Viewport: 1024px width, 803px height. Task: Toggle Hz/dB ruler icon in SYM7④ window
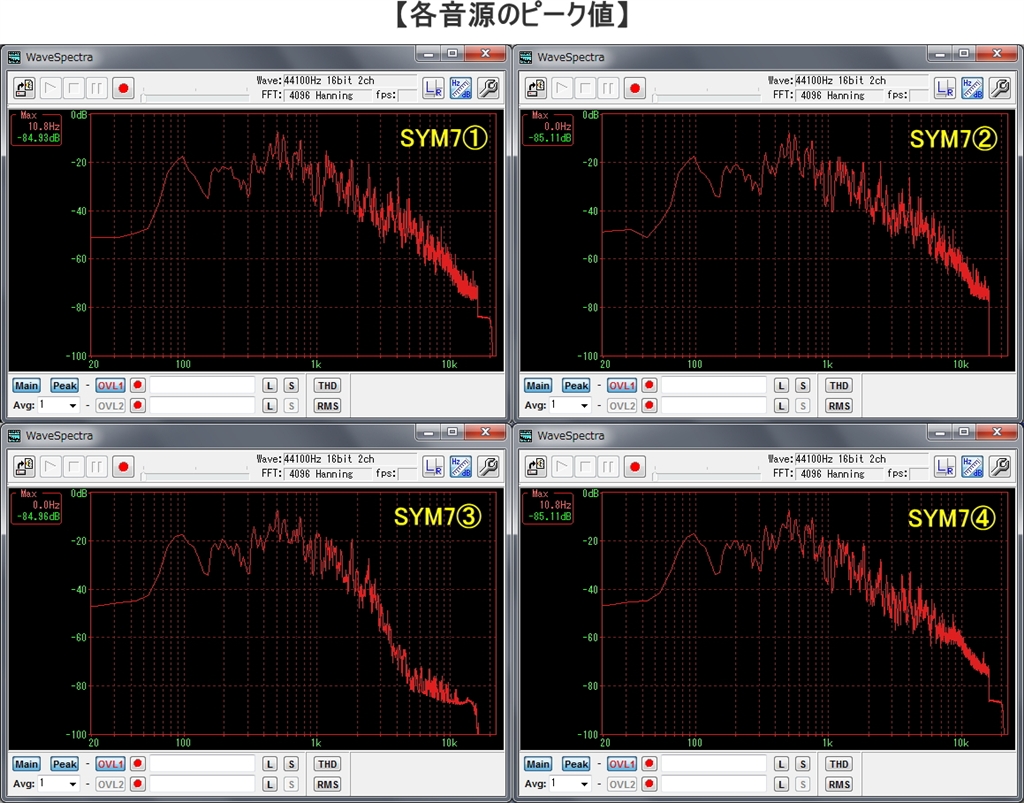972,467
